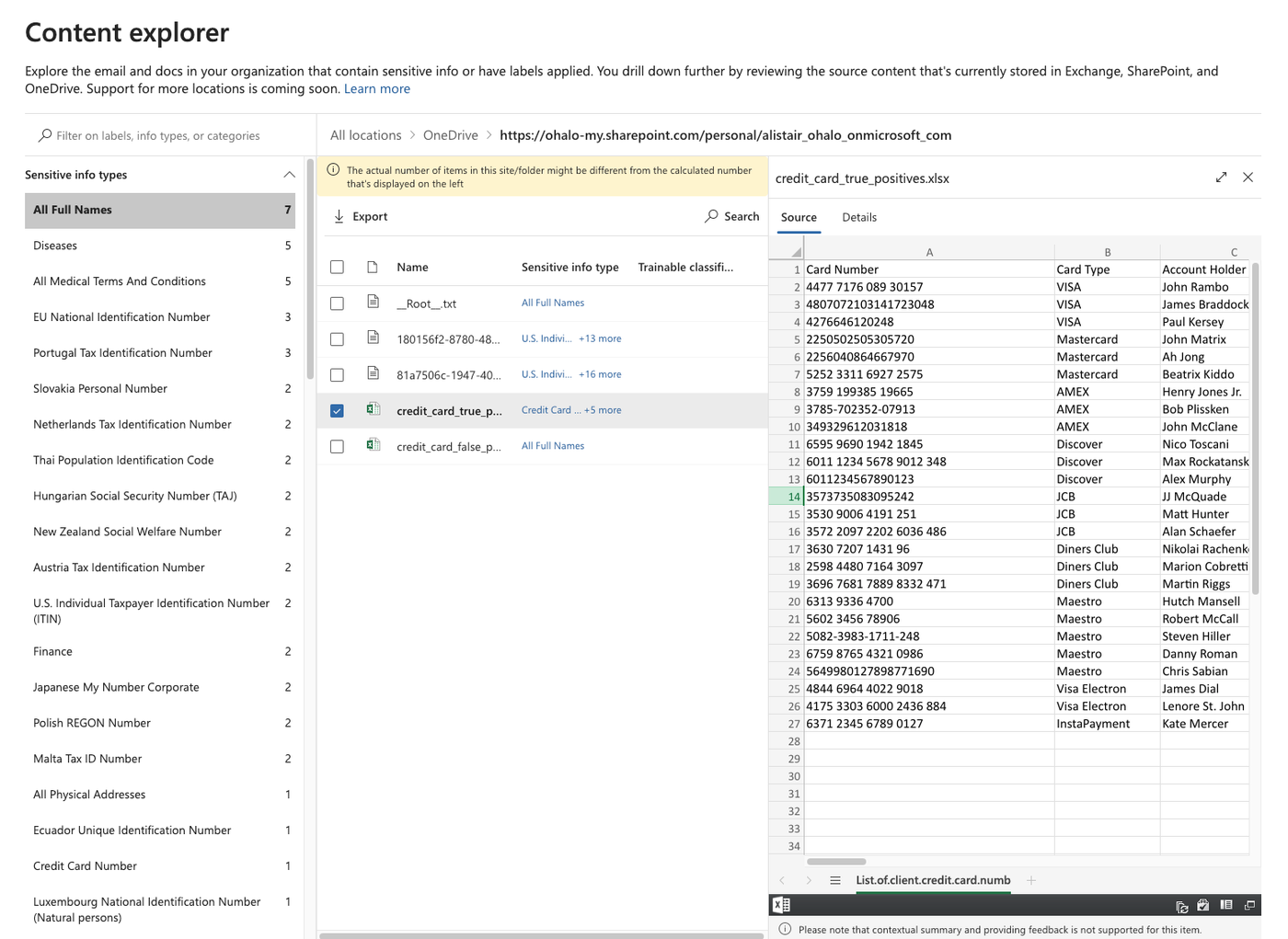Image resolution: width=1288 pixels, height=939 pixels.
Task: Click the side-panel layout icon in viewer bar
Action: [1226, 906]
